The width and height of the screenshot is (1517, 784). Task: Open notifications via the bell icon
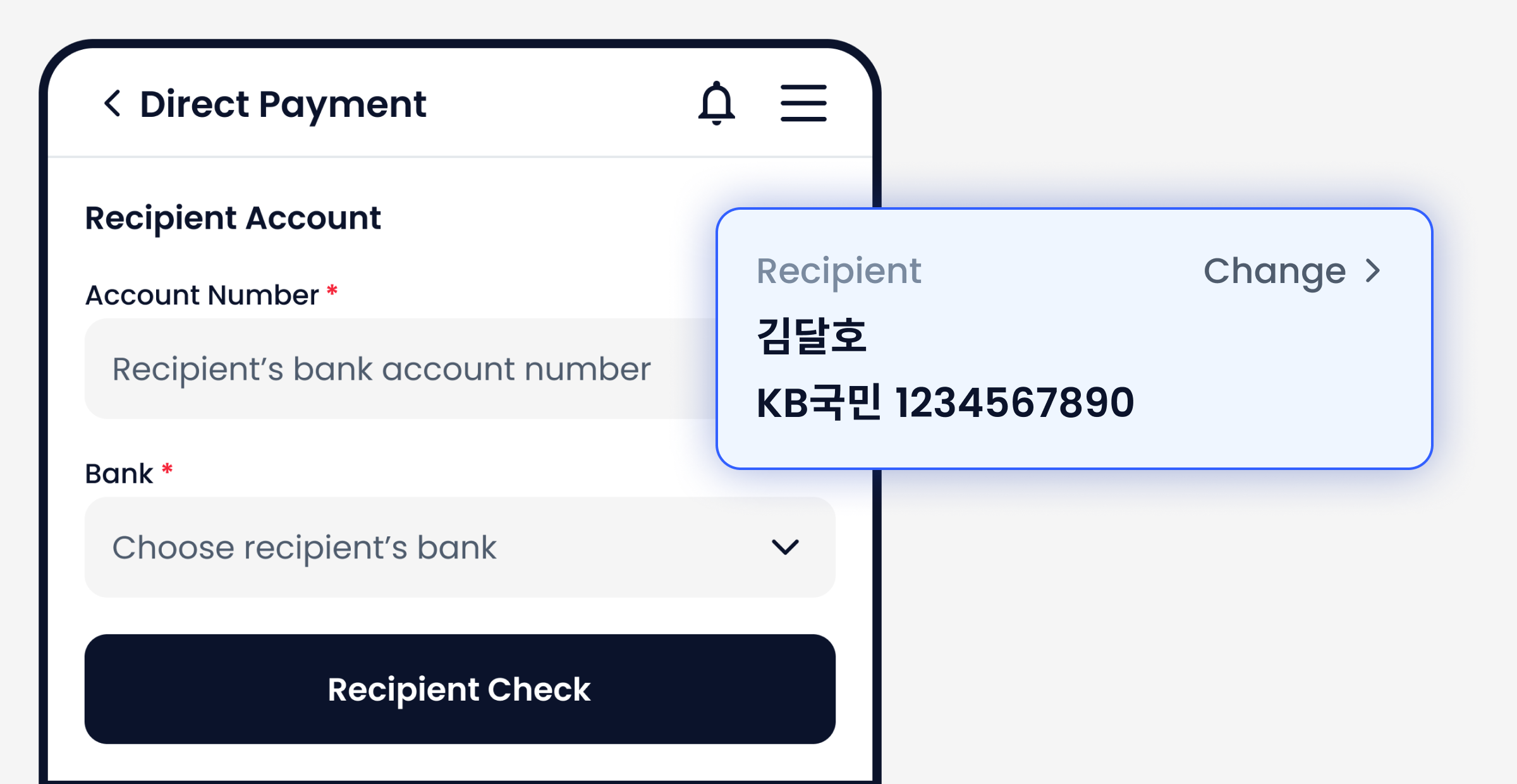click(x=716, y=103)
